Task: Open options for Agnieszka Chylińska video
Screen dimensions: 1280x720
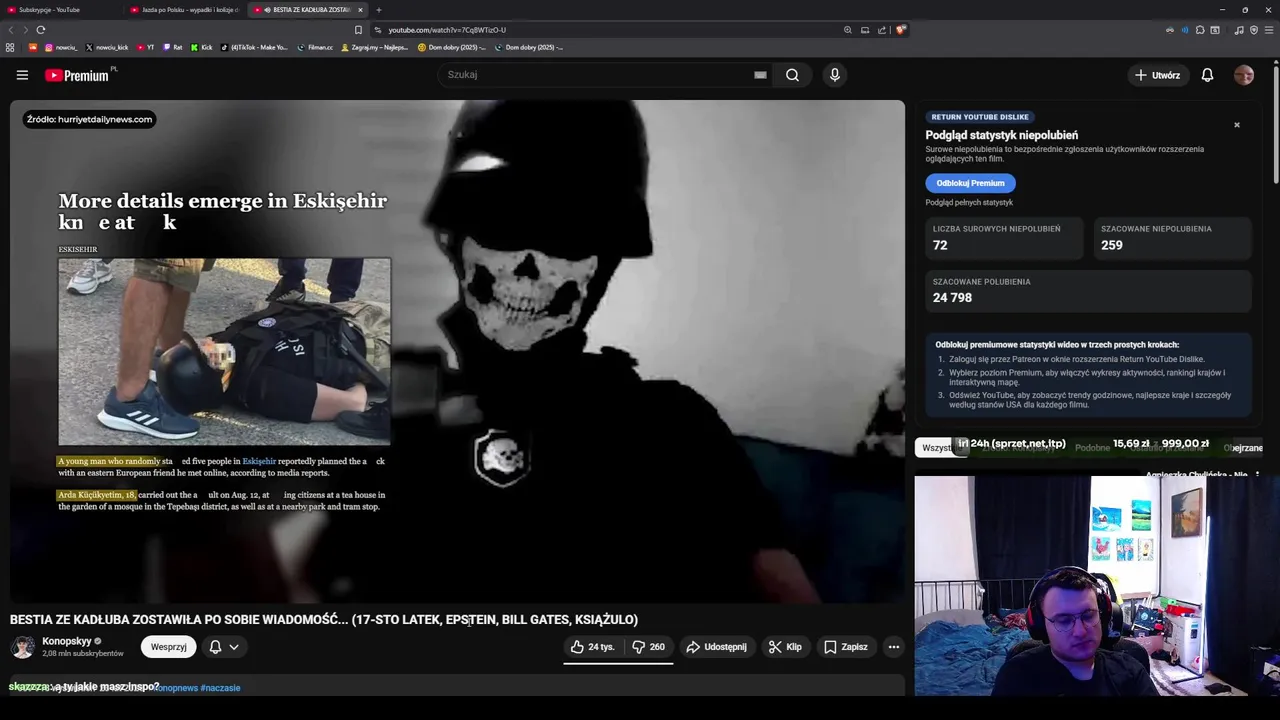Action: coord(1257,475)
